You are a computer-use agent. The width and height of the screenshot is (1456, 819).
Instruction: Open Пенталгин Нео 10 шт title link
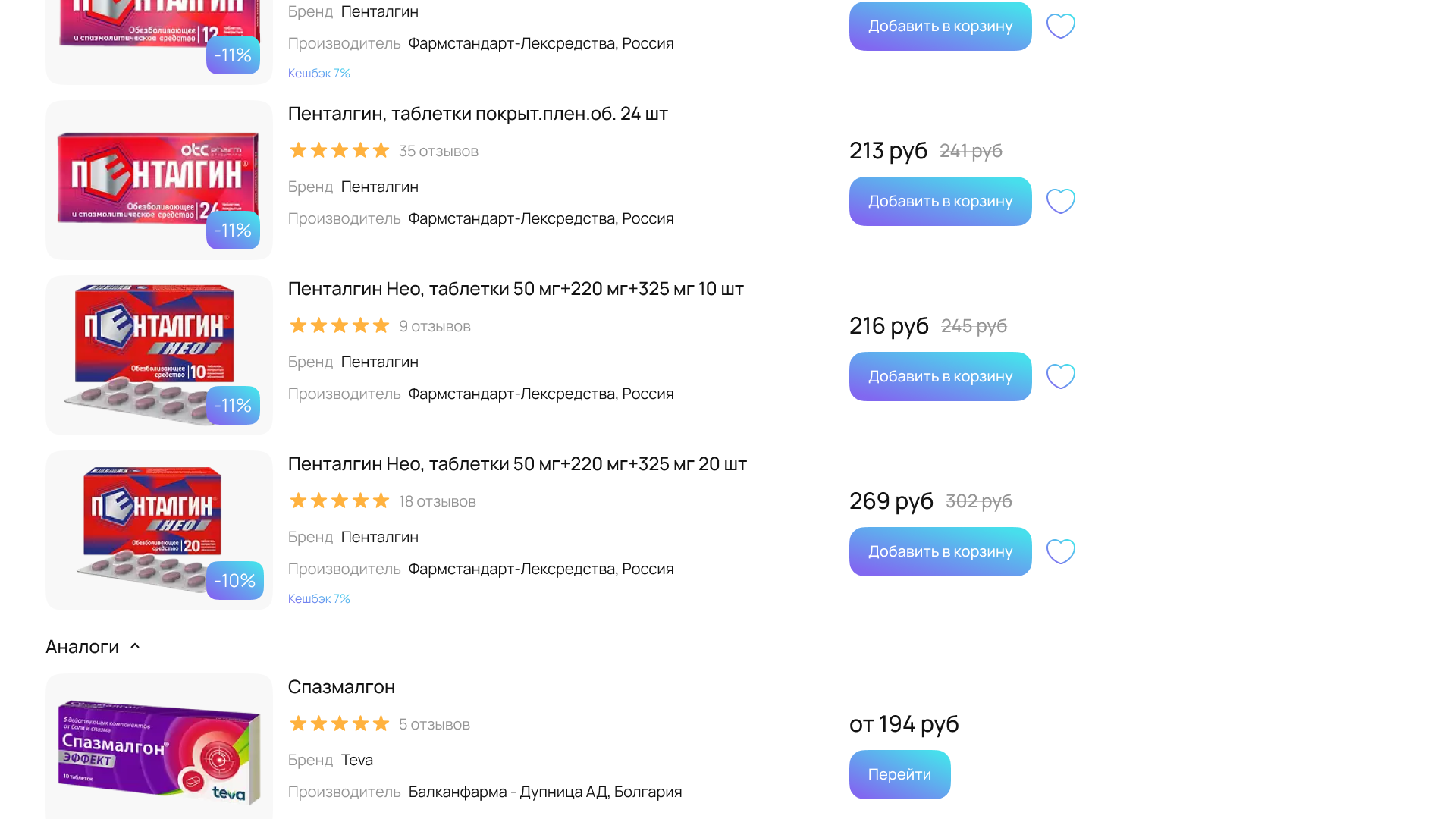(516, 289)
